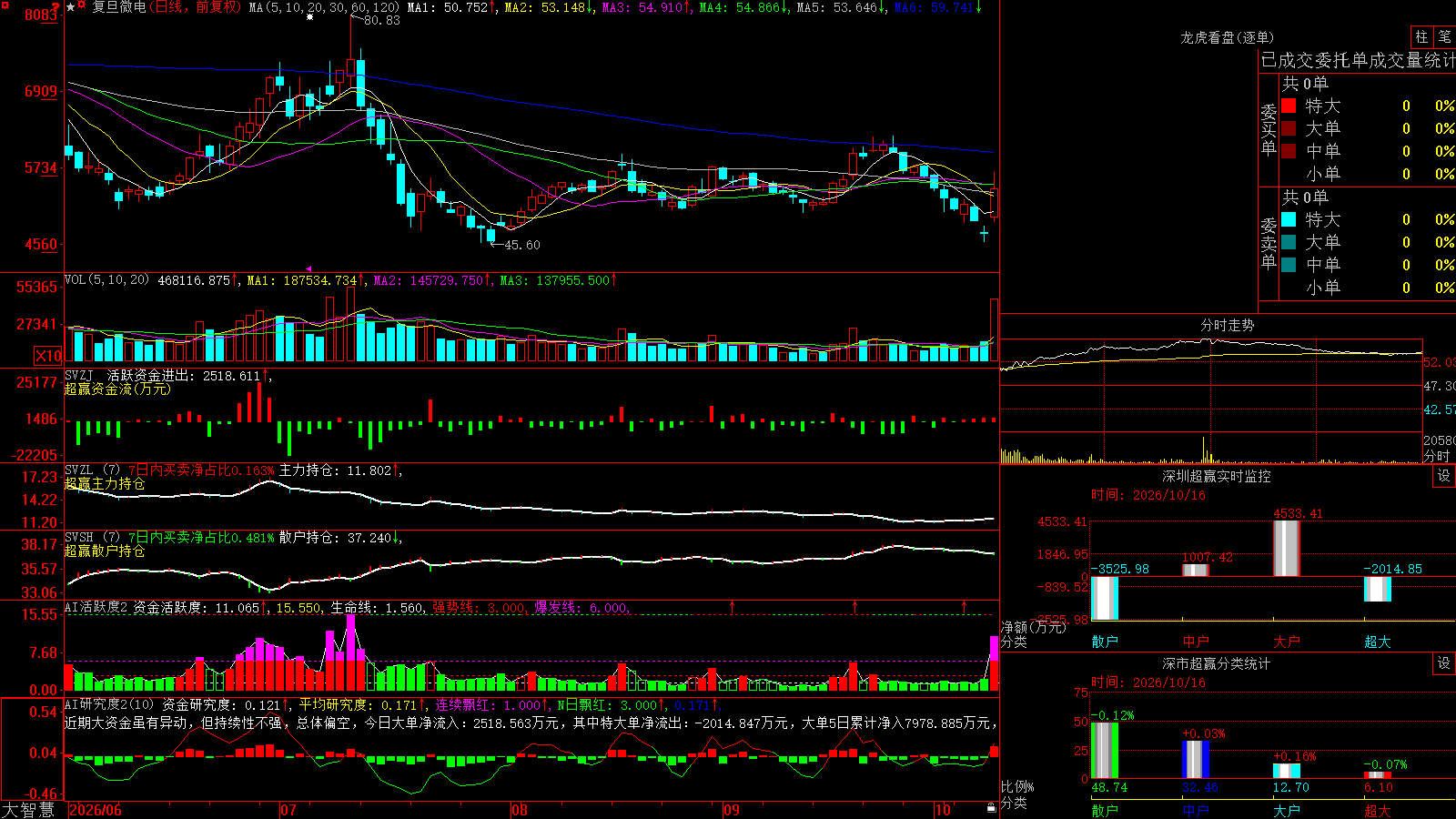This screenshot has width=1456, height=819.
Task: Click the teal 大单 sell-order swatch
Action: 1289,242
